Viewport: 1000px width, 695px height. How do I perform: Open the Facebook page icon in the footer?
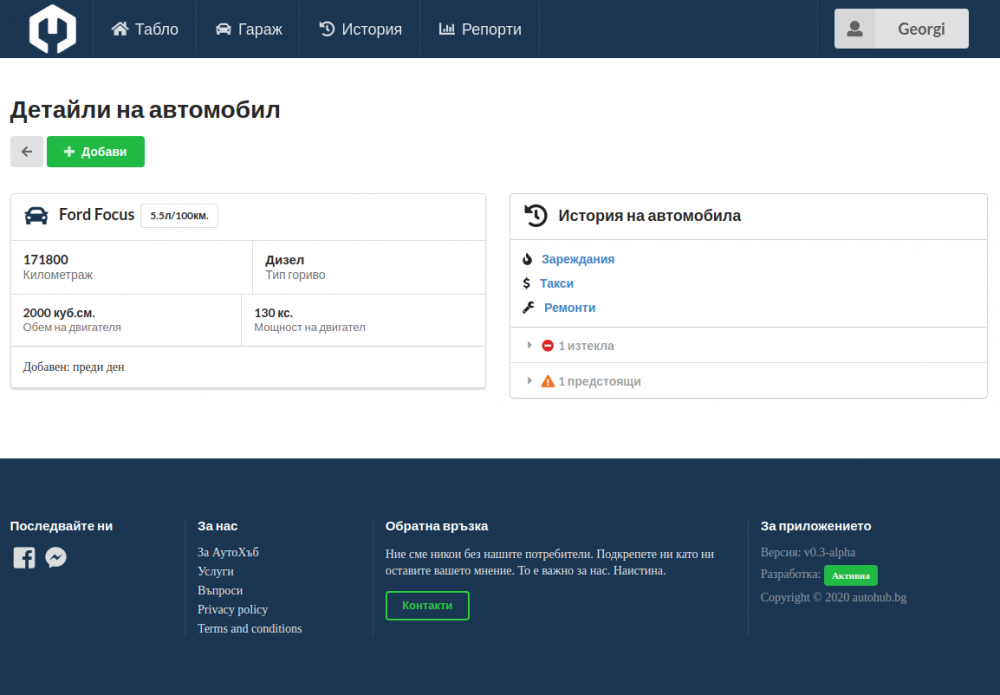(x=24, y=558)
